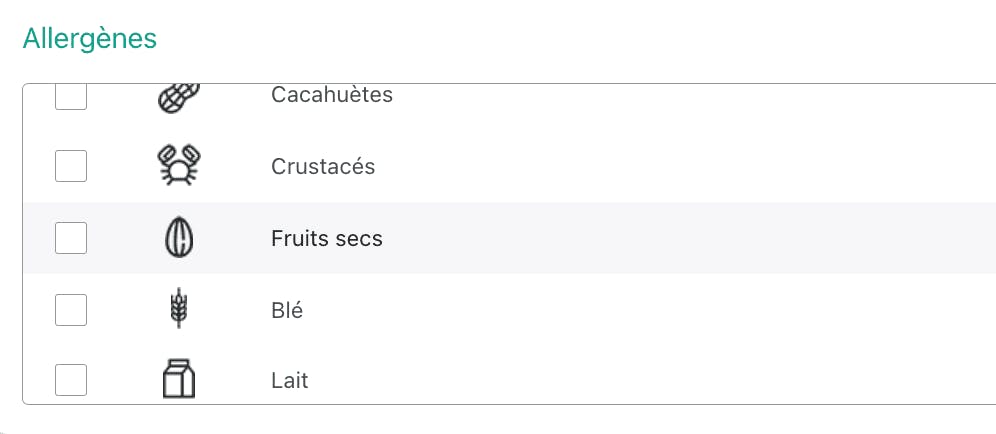Image resolution: width=996 pixels, height=434 pixels.
Task: Click the Crustacés text label
Action: tap(323, 166)
